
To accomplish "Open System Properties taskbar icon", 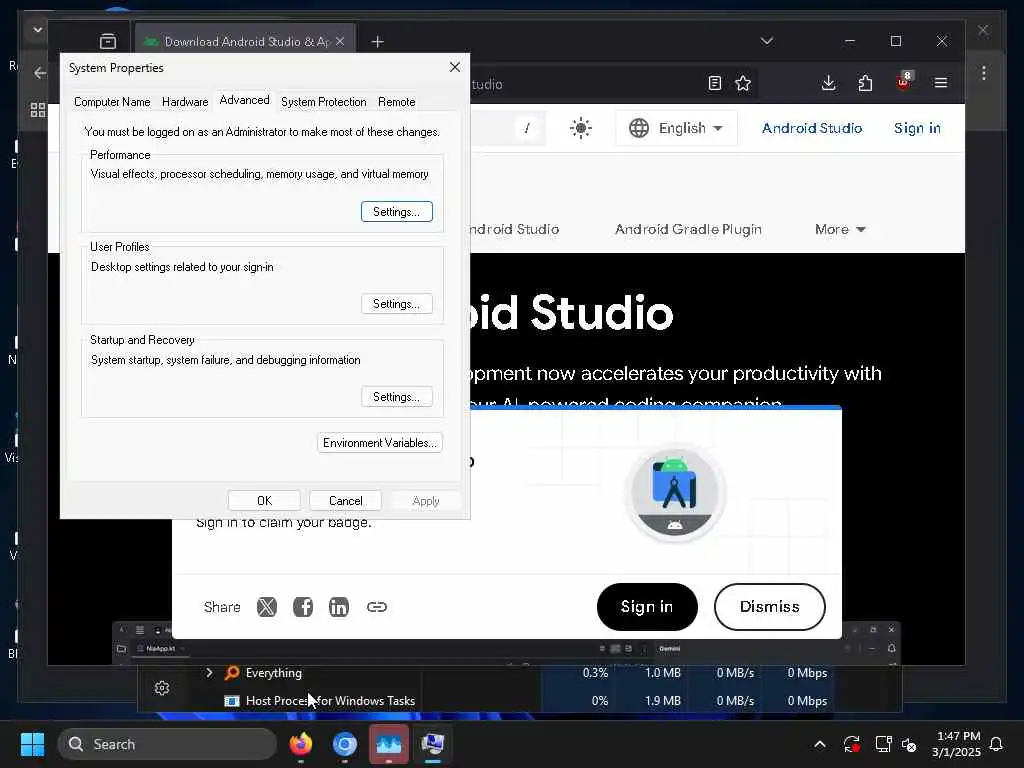I will tap(432, 744).
